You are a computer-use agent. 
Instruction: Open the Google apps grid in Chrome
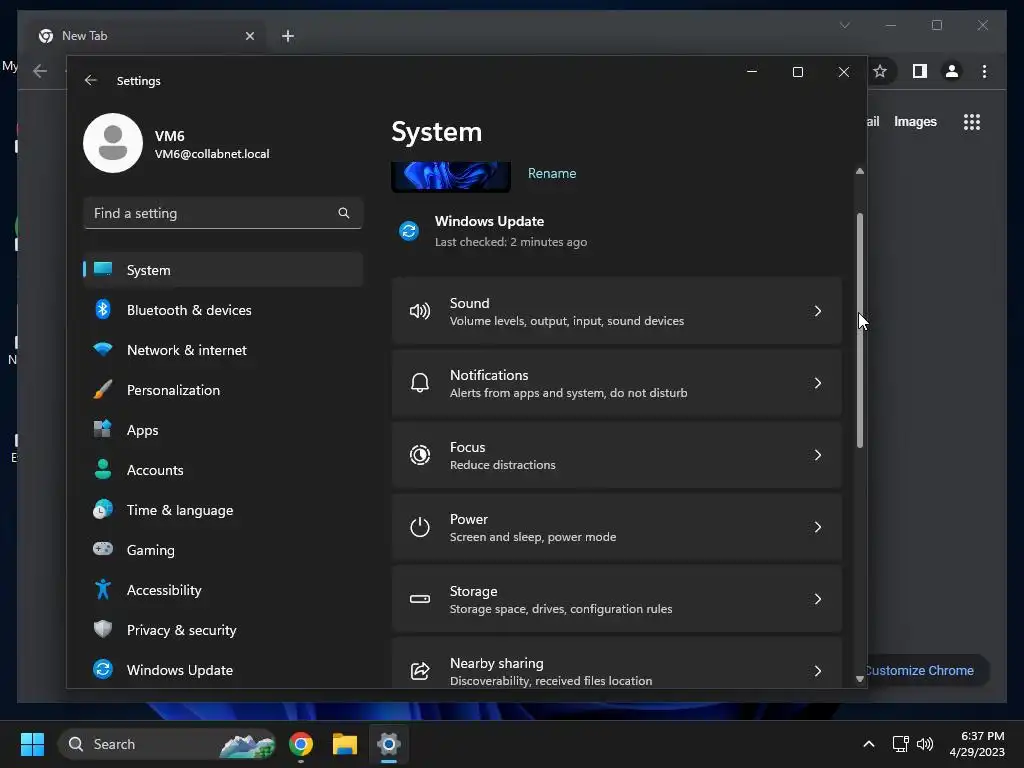(972, 121)
